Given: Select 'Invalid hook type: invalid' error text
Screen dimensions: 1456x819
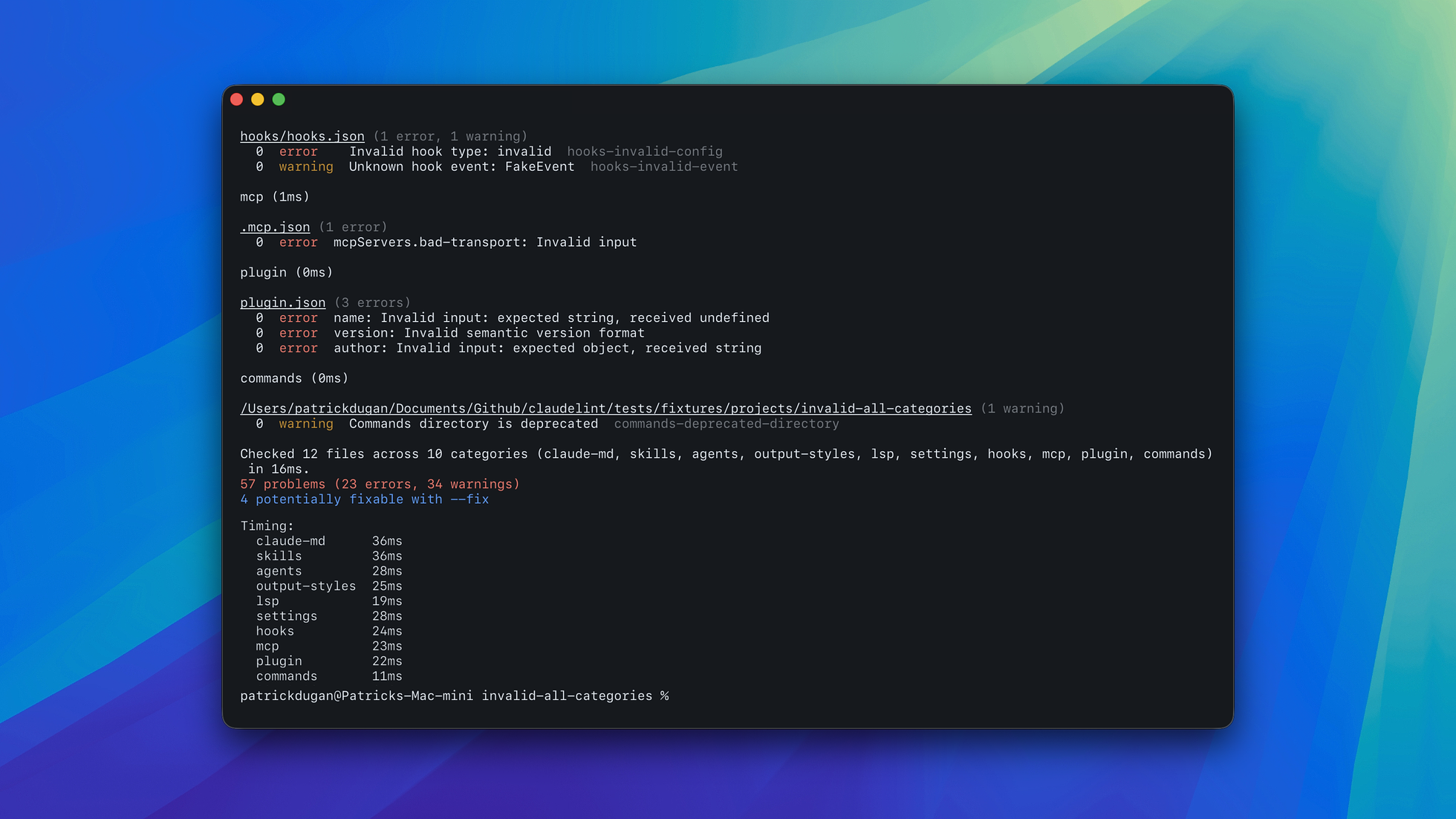Looking at the screenshot, I should click(450, 152).
